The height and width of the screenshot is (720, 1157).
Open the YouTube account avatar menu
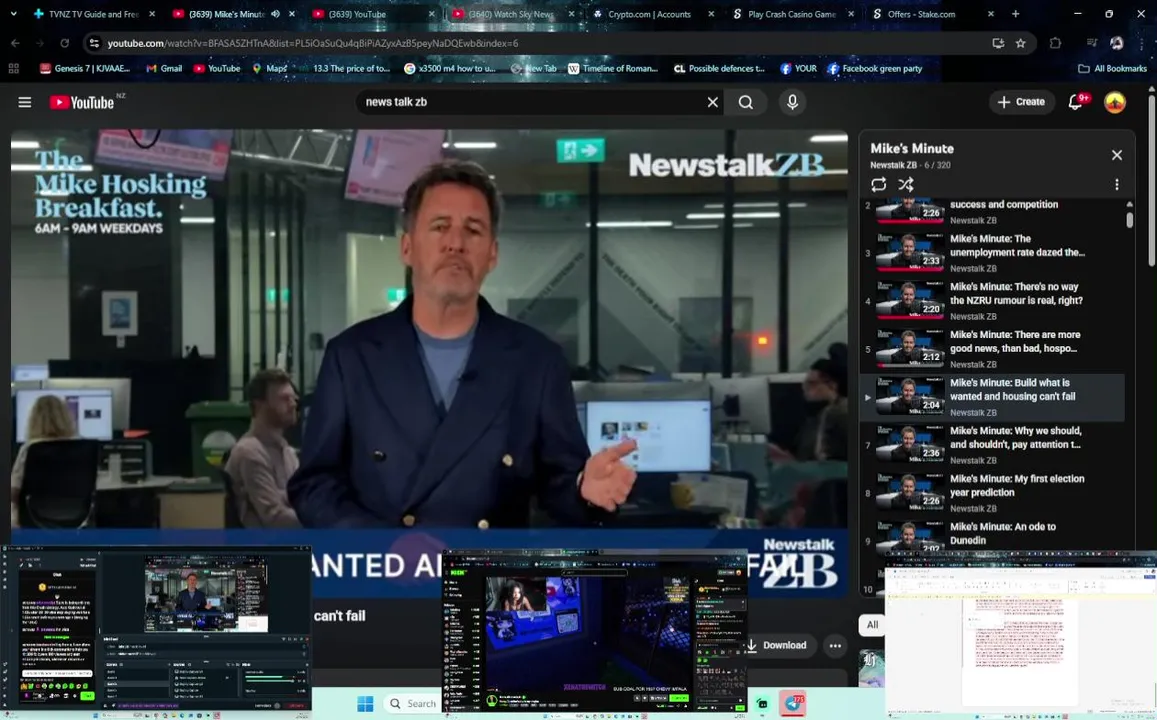(x=1114, y=102)
